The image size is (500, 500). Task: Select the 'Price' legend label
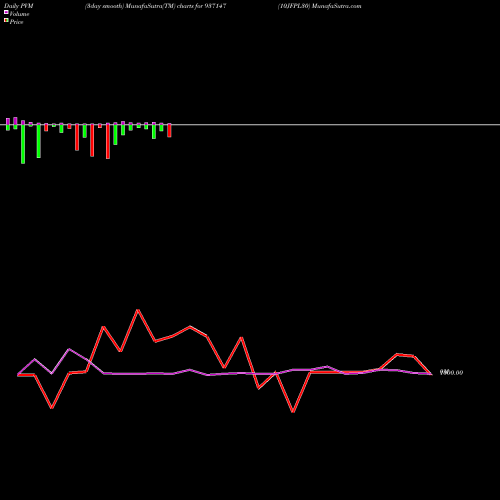tap(16, 22)
